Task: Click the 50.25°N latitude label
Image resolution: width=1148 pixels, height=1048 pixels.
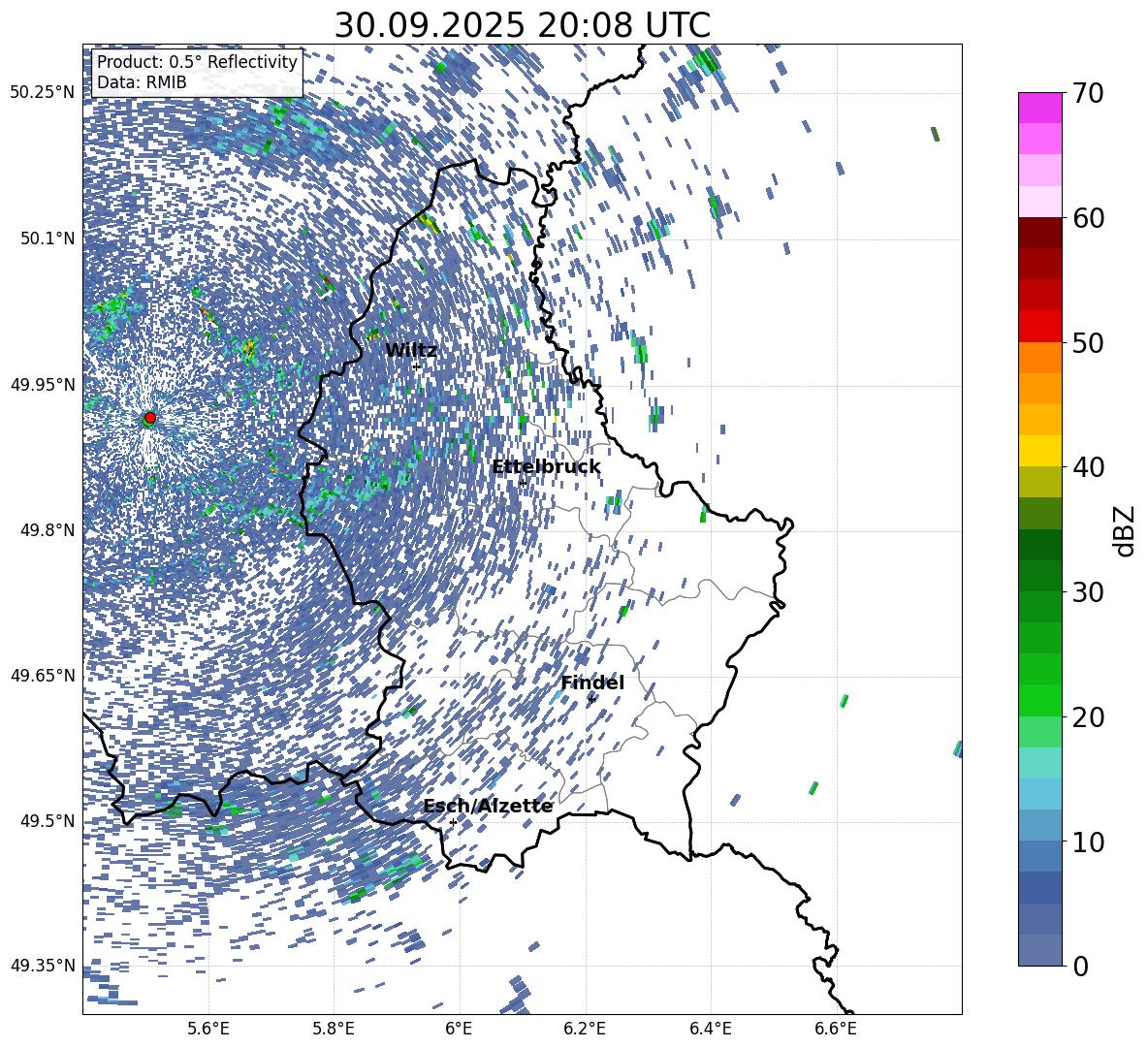Action: (43, 93)
